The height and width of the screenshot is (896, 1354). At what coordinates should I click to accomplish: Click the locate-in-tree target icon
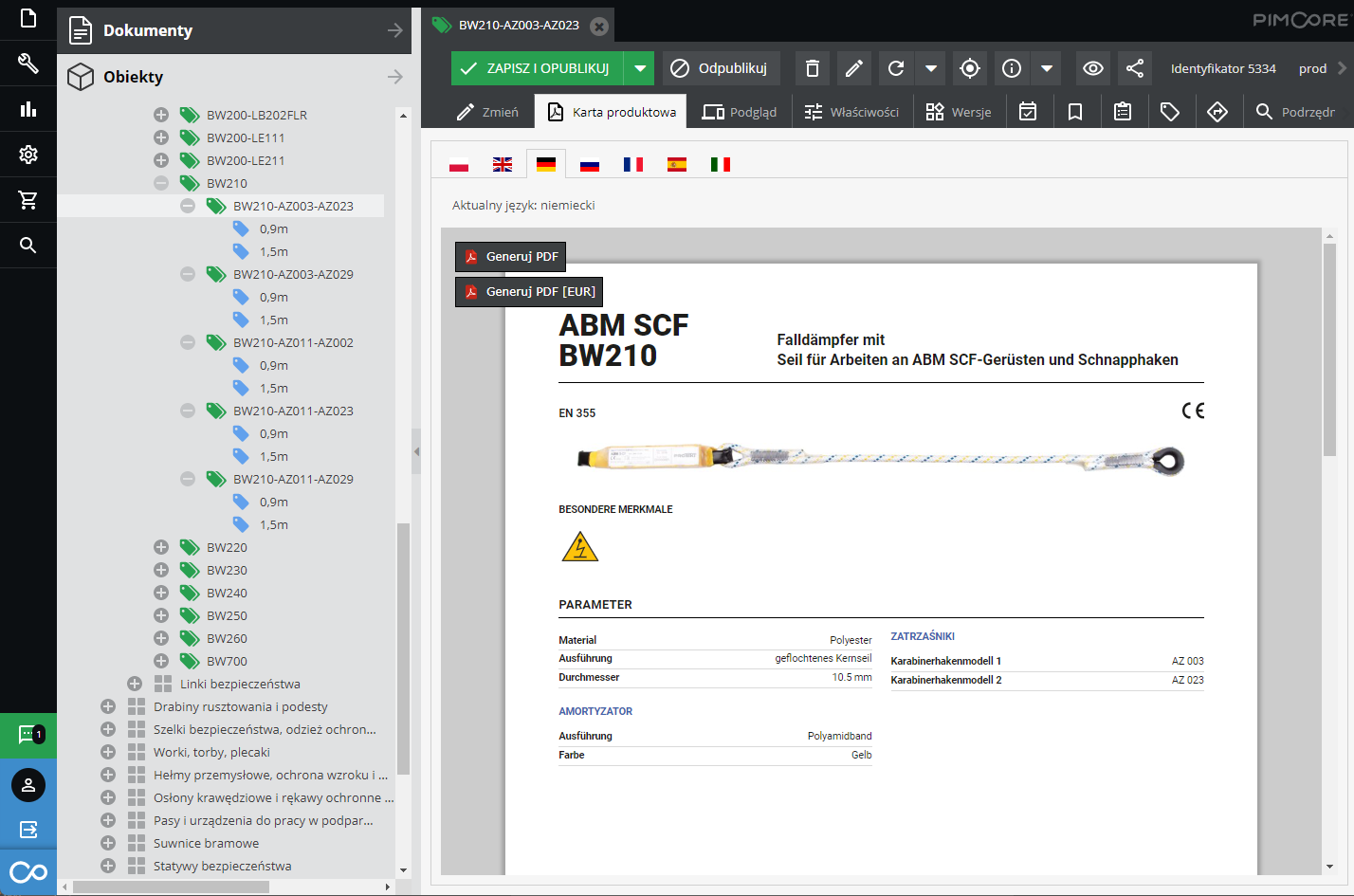coord(970,68)
